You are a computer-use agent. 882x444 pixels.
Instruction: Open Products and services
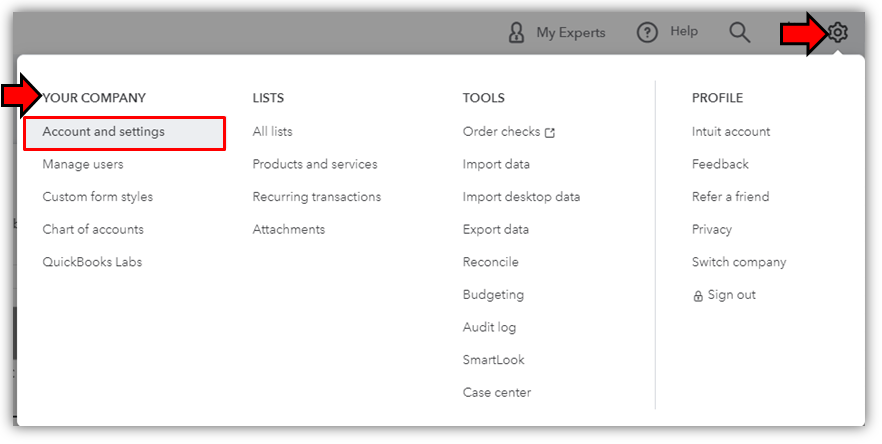[315, 164]
